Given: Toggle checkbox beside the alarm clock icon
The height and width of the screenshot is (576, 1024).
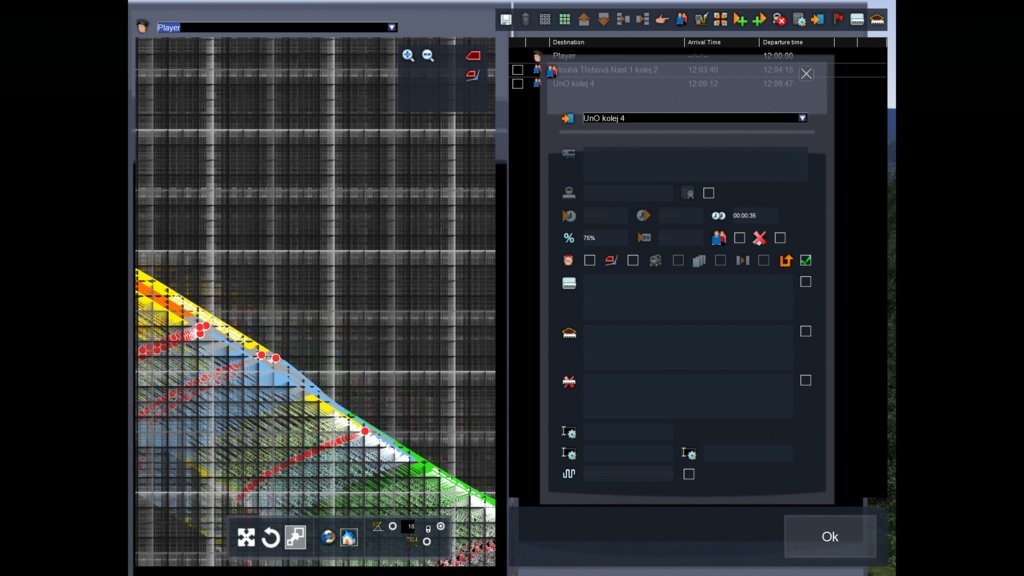Looking at the screenshot, I should [x=590, y=261].
